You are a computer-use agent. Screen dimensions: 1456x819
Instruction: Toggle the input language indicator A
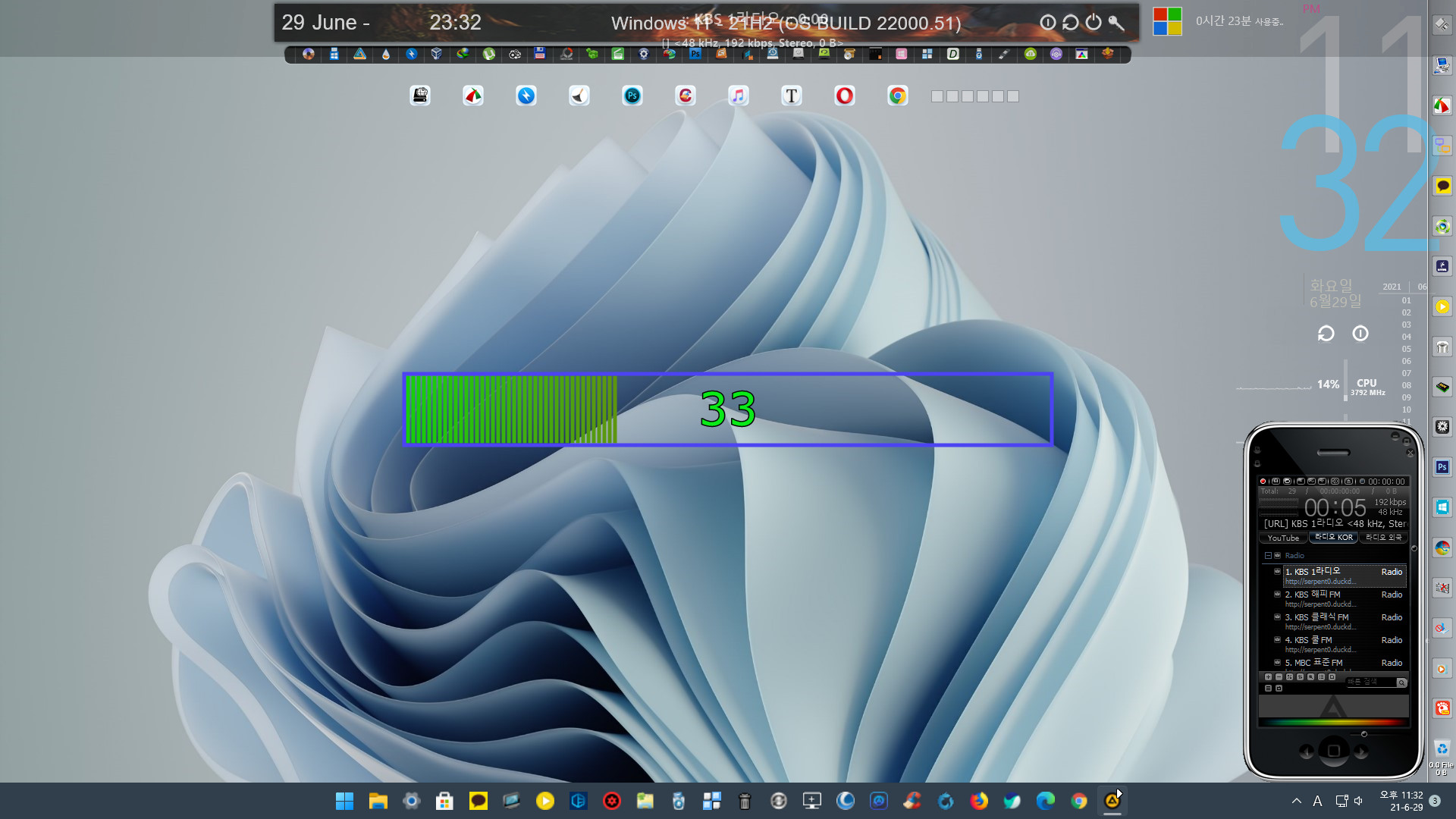pos(1317,801)
